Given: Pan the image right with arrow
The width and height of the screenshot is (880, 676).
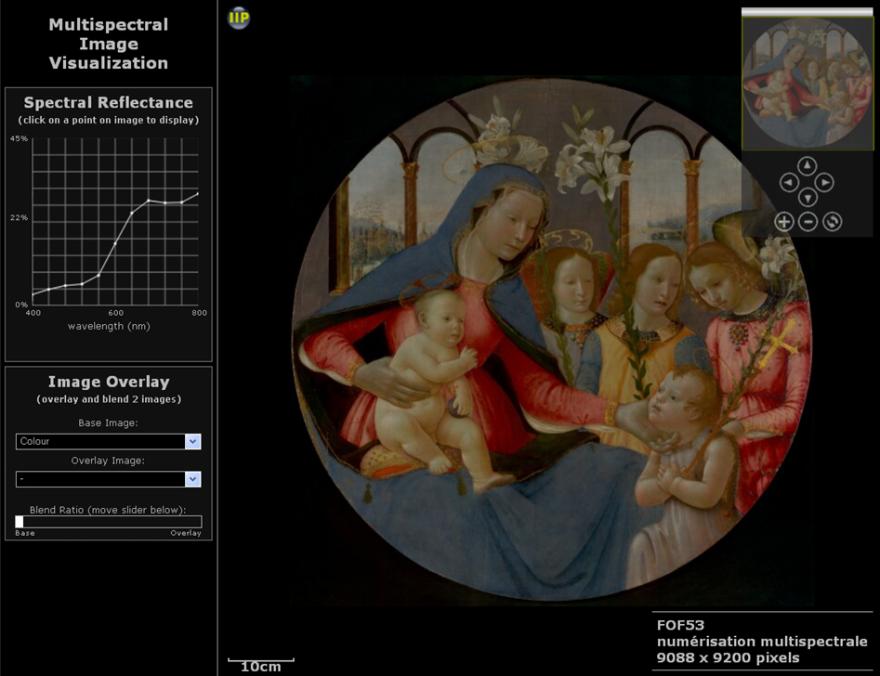Looking at the screenshot, I should coord(824,183).
